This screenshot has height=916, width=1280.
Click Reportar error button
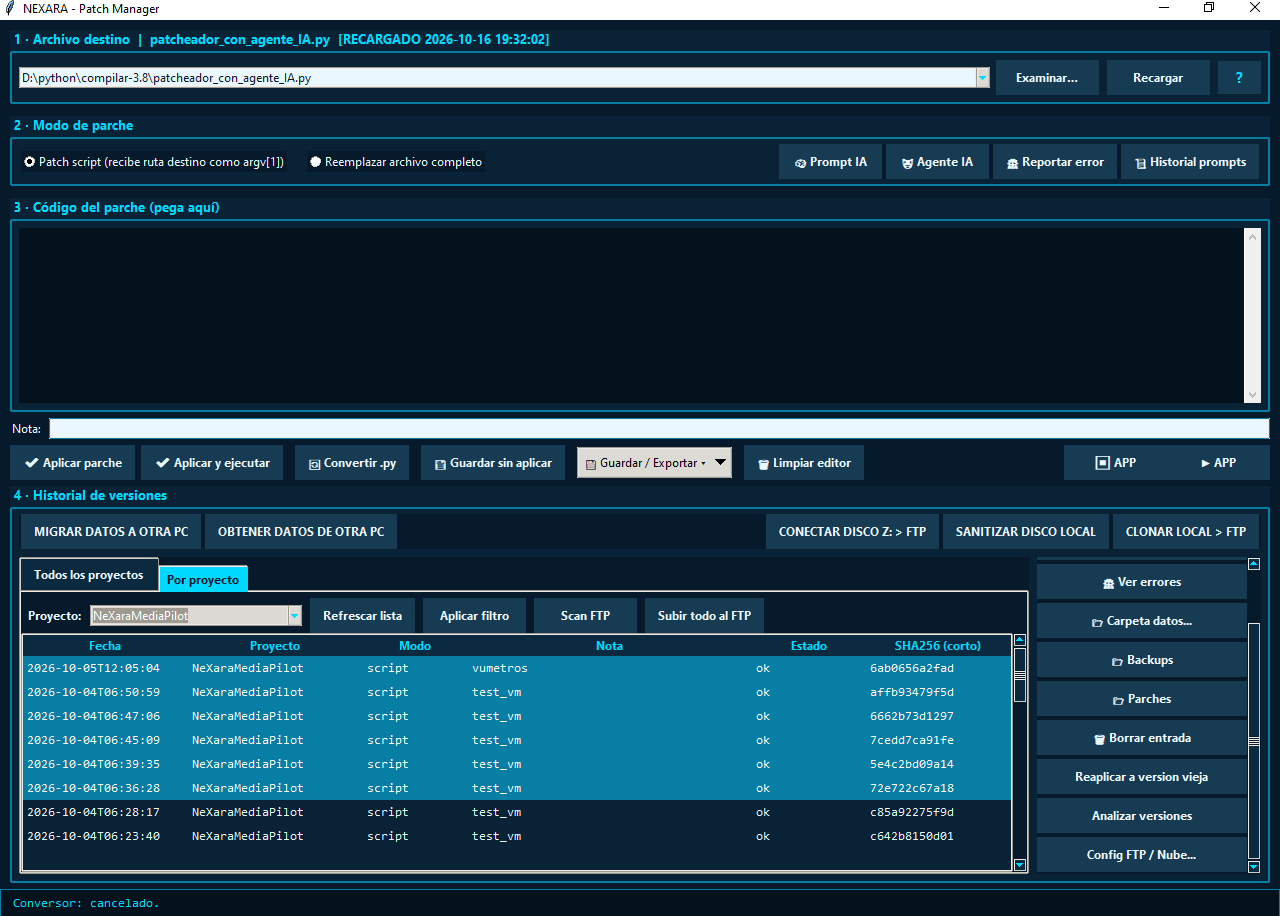[1055, 162]
